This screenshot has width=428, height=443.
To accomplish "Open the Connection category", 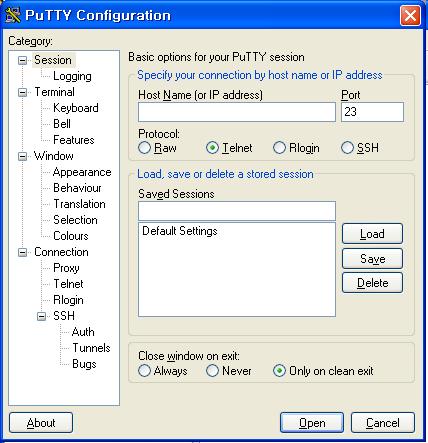I will coord(61,252).
